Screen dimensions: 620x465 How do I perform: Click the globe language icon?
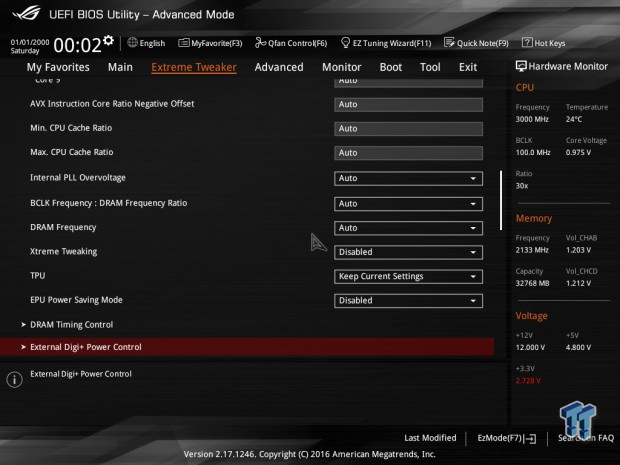(132, 42)
